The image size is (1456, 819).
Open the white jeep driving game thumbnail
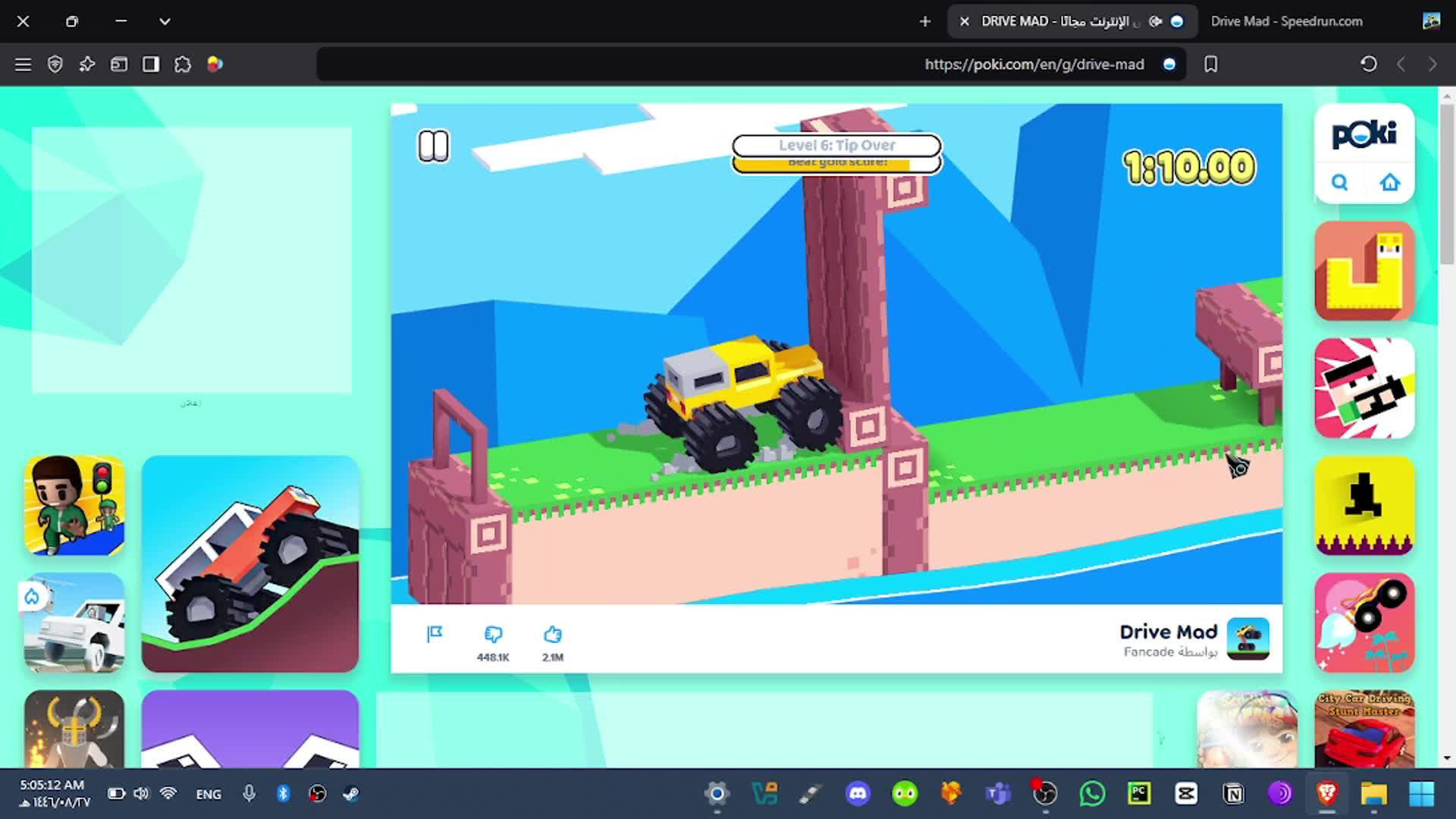click(x=74, y=623)
